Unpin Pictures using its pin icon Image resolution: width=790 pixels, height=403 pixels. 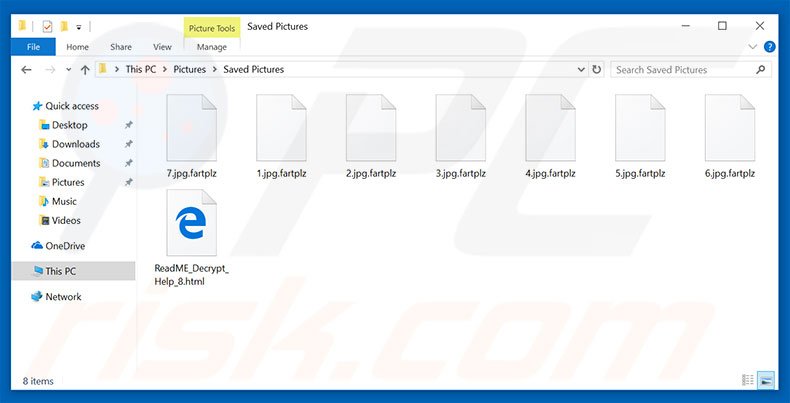coord(128,182)
